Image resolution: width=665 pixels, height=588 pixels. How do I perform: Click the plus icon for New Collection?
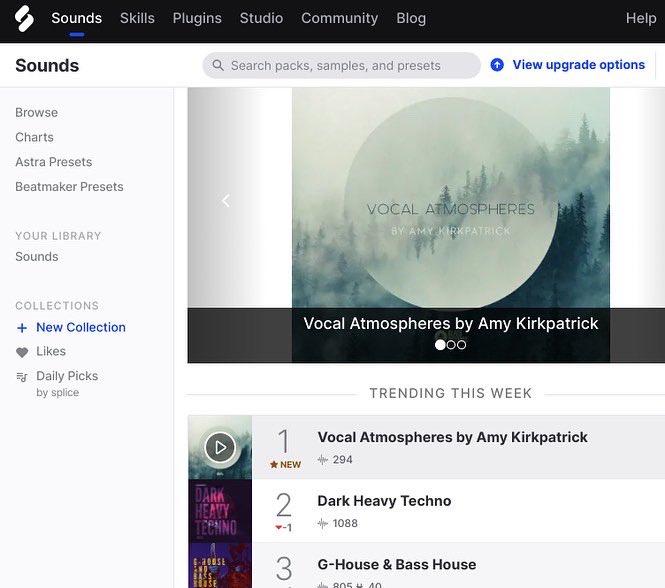[x=22, y=328]
